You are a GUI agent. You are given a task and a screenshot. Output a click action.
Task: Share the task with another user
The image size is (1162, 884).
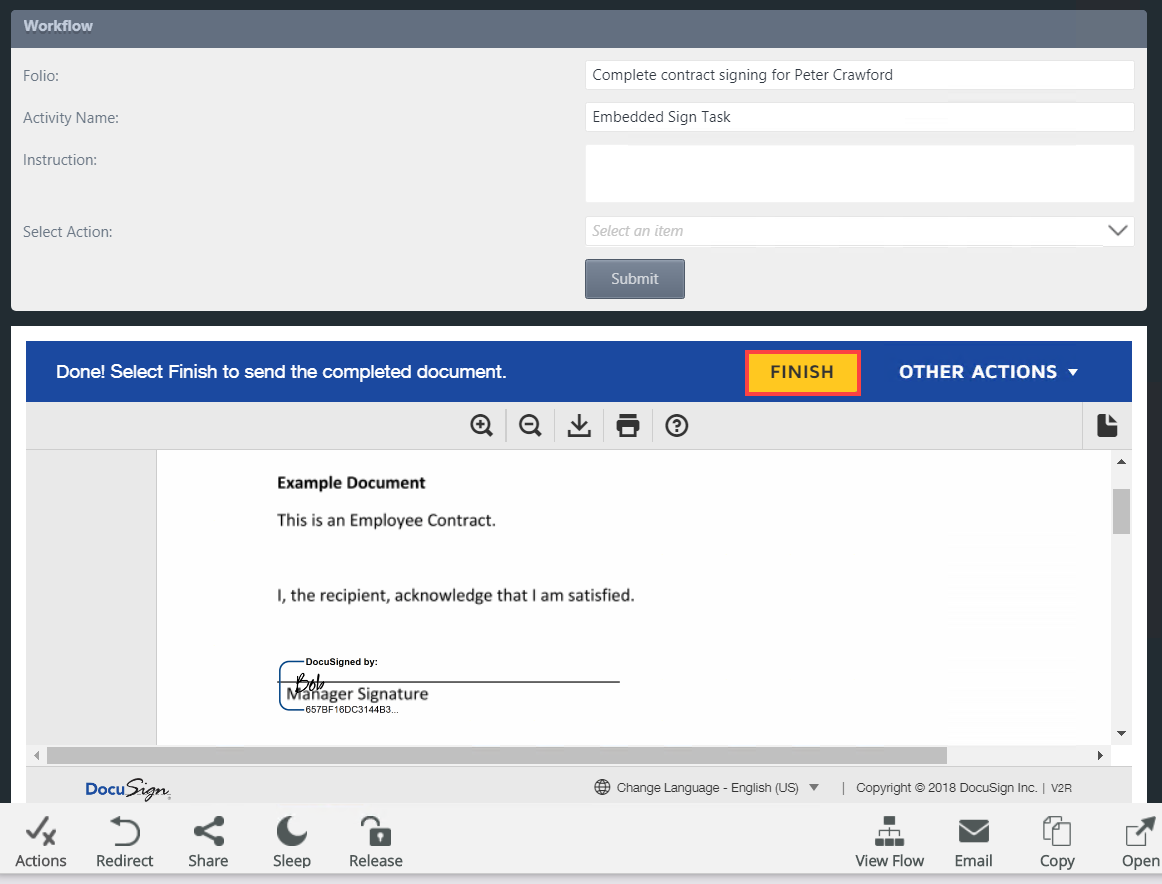(208, 843)
